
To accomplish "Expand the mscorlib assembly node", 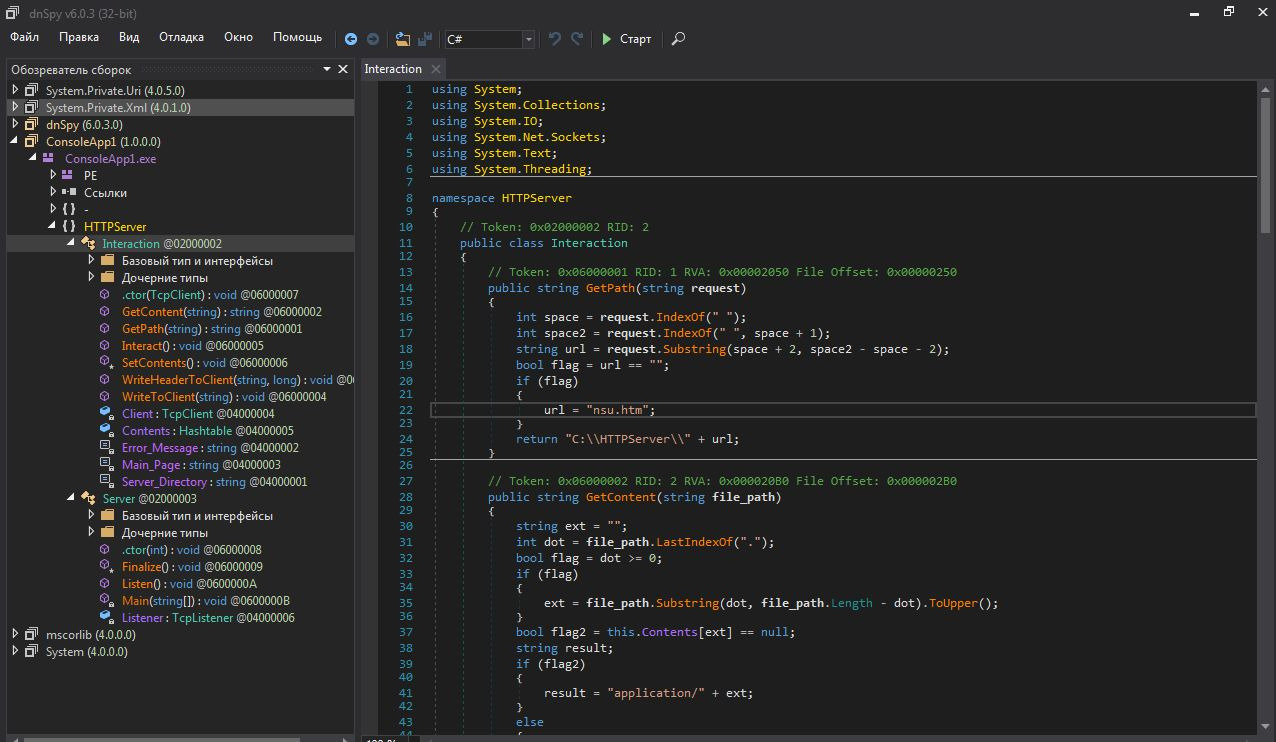I will pos(15,634).
